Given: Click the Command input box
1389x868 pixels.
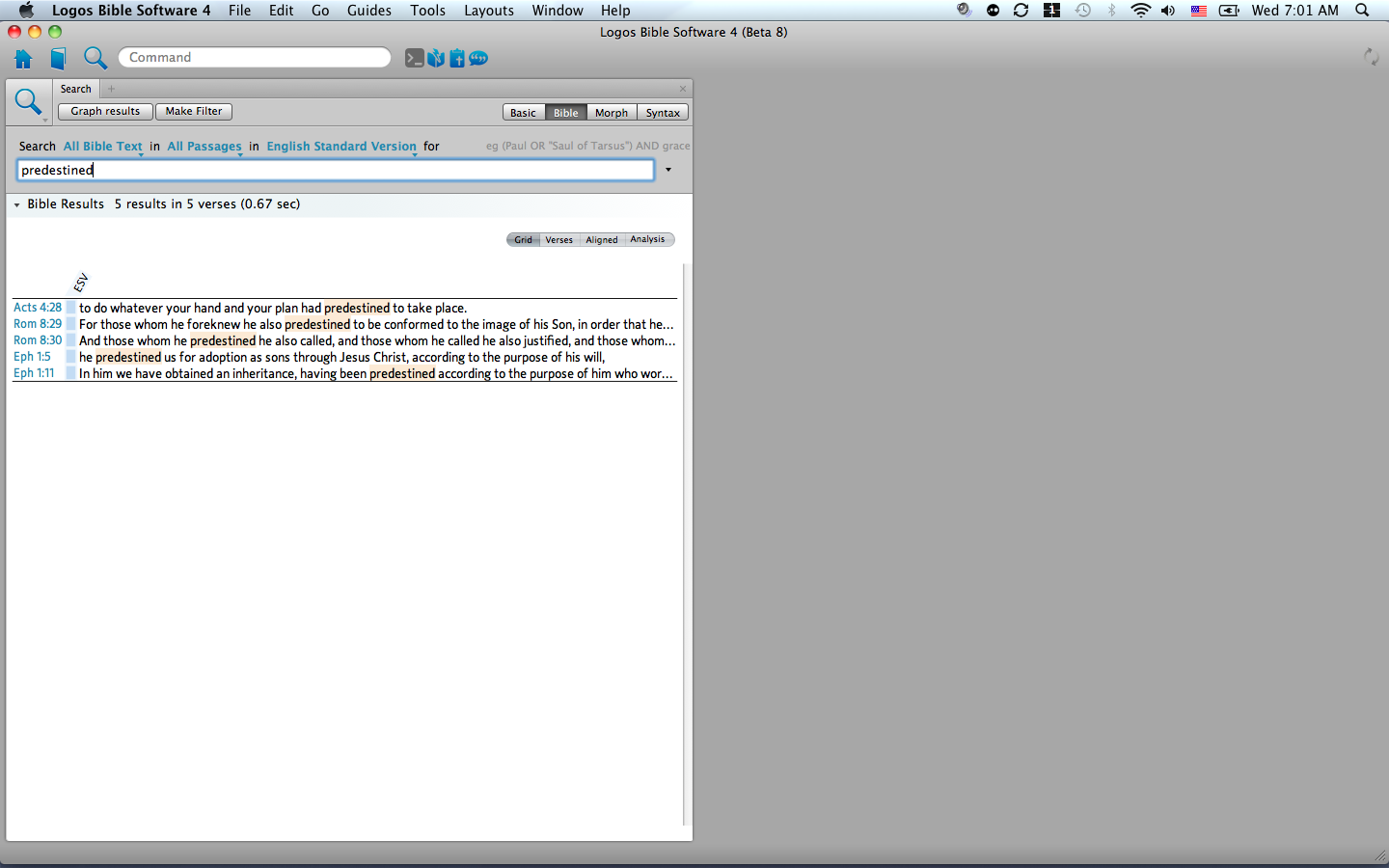Looking at the screenshot, I should (255, 58).
